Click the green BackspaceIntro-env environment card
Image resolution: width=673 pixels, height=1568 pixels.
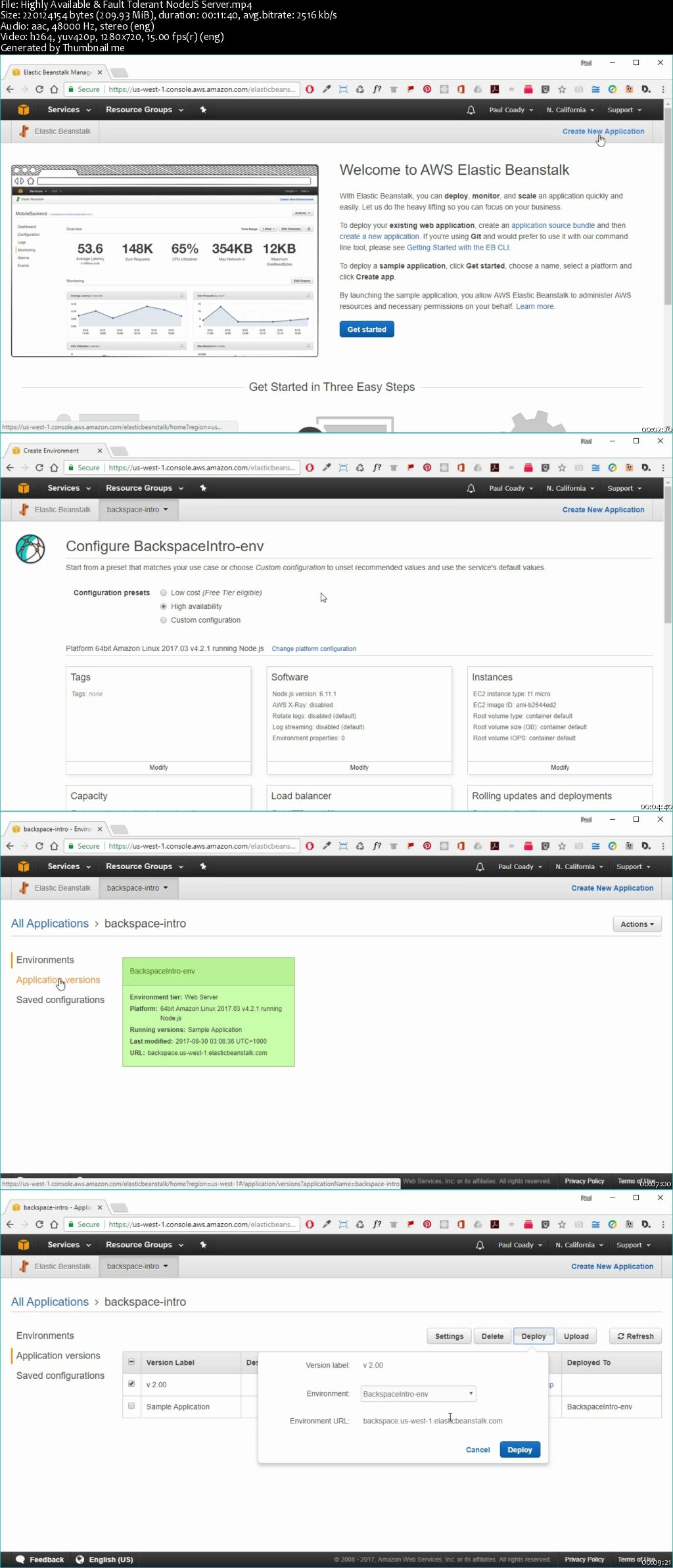(x=208, y=1012)
